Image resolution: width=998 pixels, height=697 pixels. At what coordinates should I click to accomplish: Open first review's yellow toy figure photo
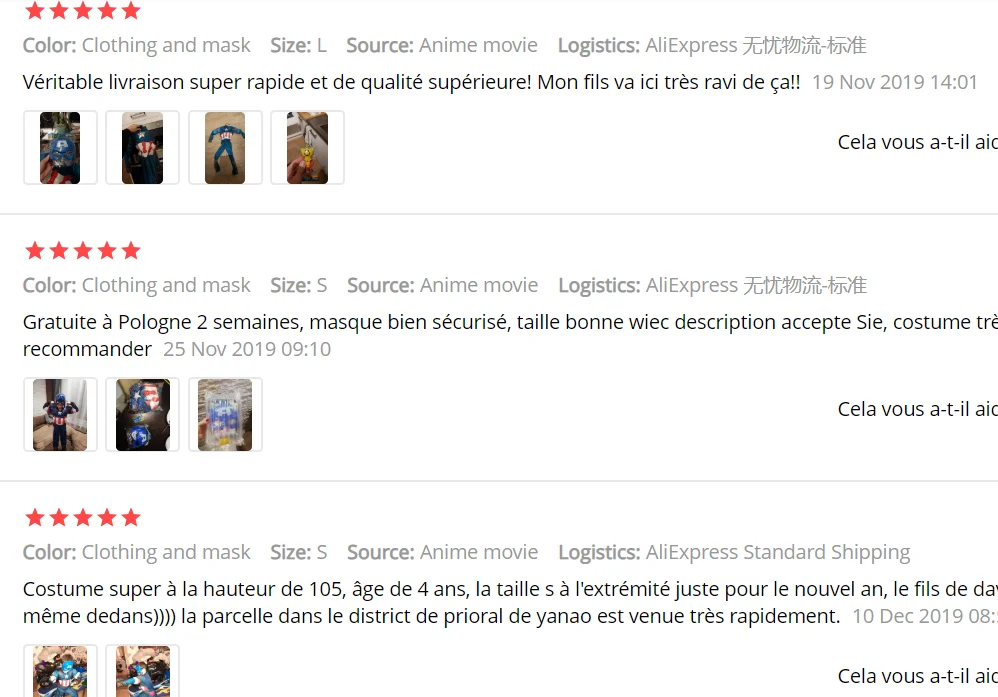tap(307, 148)
